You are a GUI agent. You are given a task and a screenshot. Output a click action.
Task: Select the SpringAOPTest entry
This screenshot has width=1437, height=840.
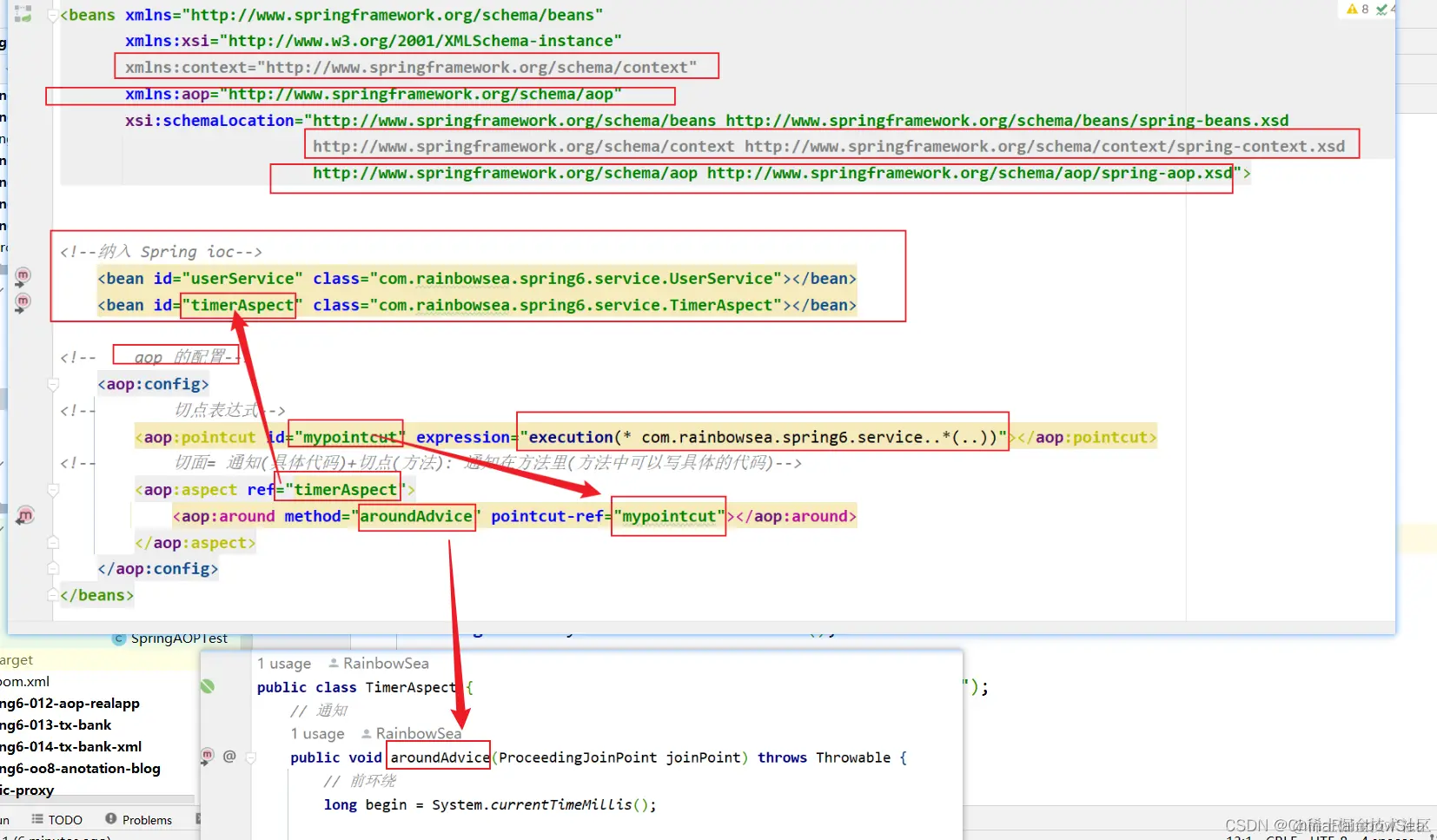179,638
